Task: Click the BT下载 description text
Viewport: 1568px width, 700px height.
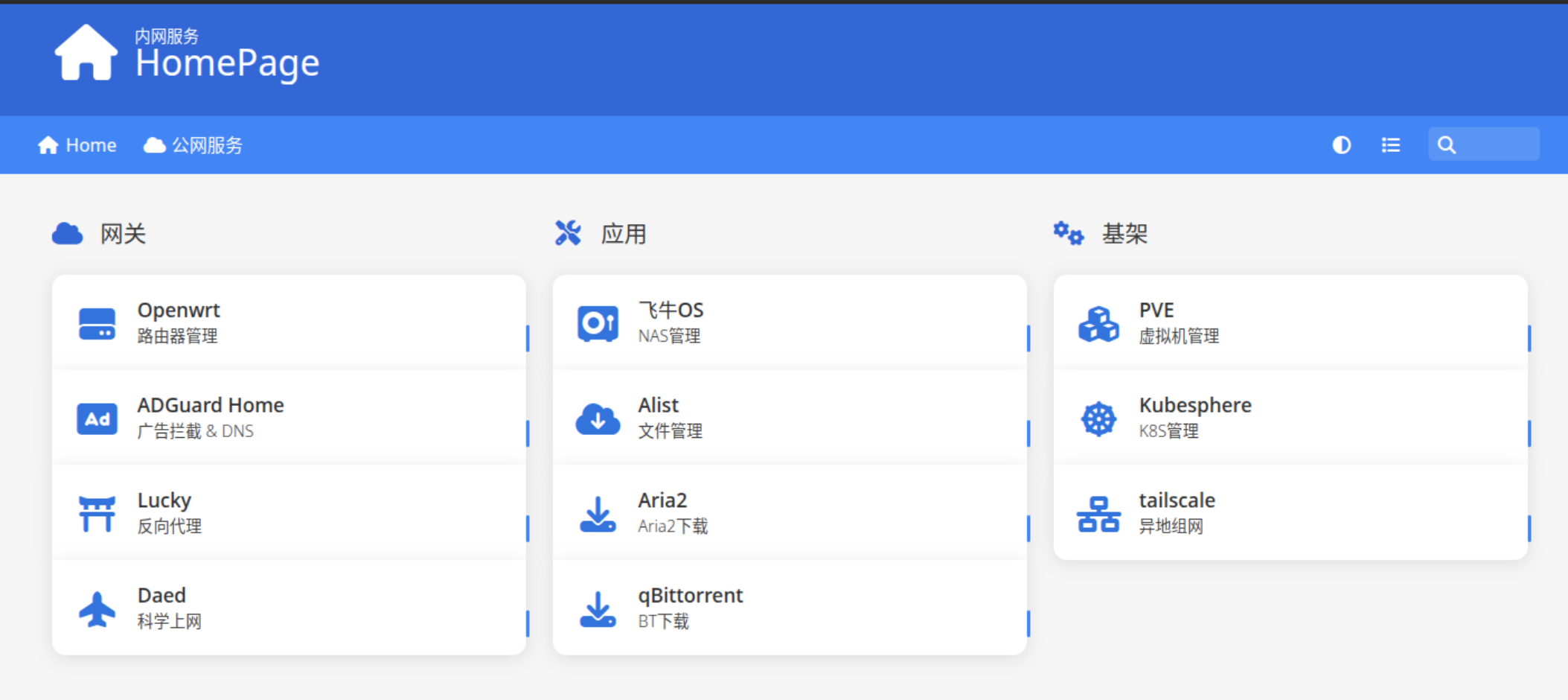Action: coord(663,622)
